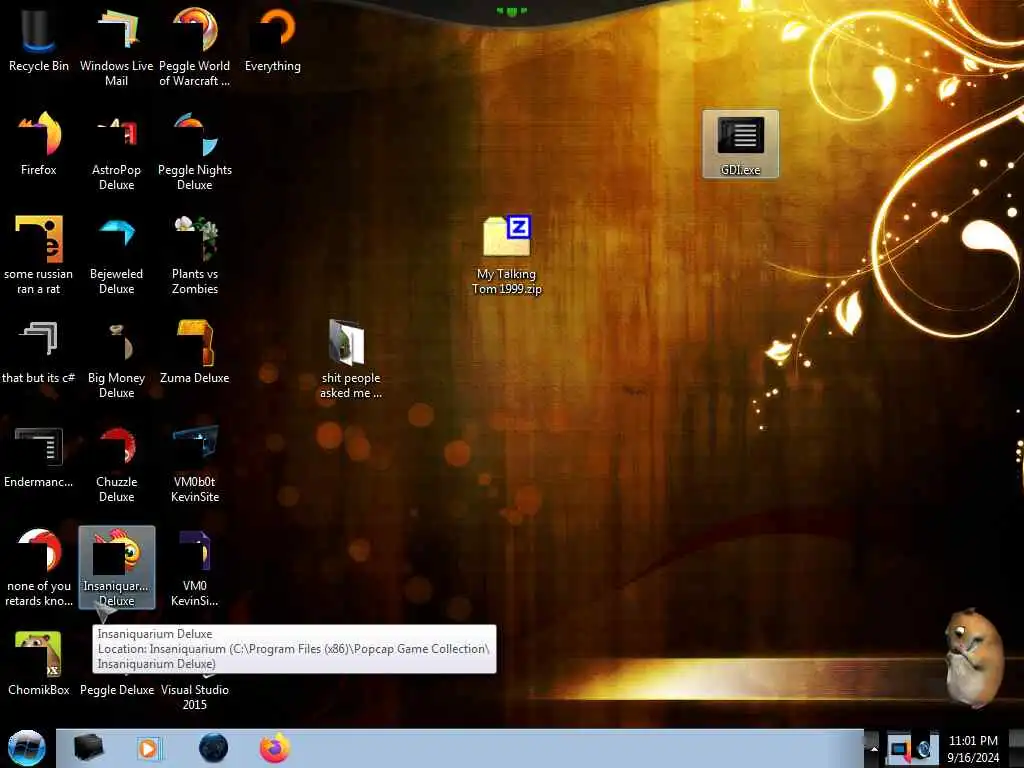The height and width of the screenshot is (768, 1024).
Task: Select the VM0 KevinSi... icon
Action: point(195,567)
